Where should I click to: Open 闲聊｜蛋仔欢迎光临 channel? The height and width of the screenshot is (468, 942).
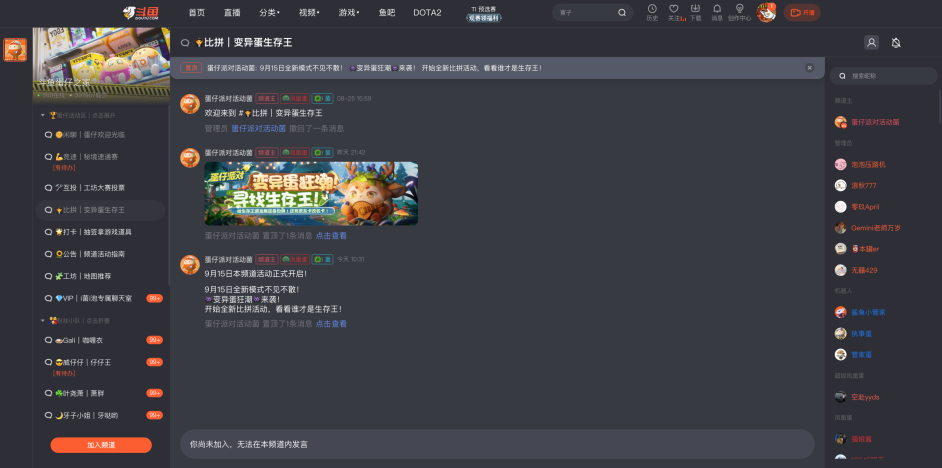(100, 135)
